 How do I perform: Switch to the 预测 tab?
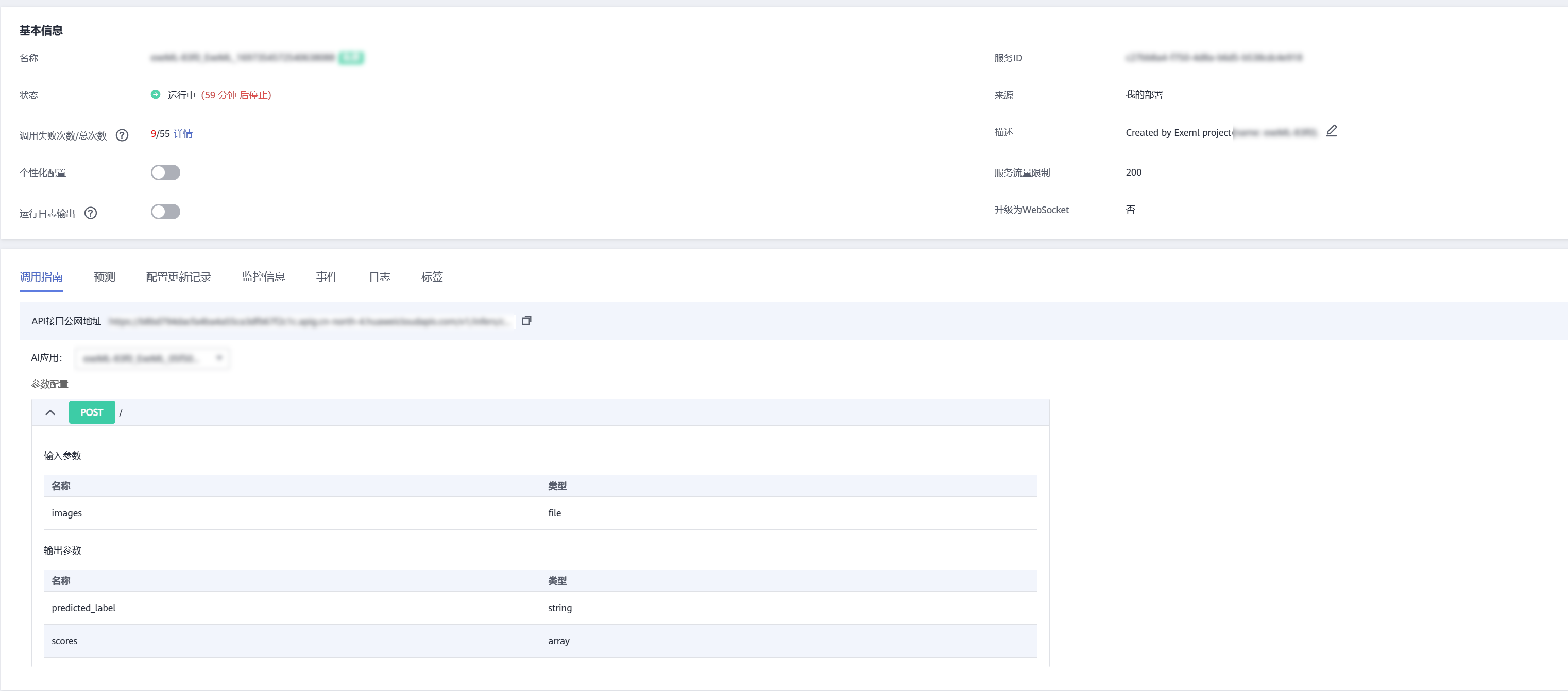pos(104,277)
